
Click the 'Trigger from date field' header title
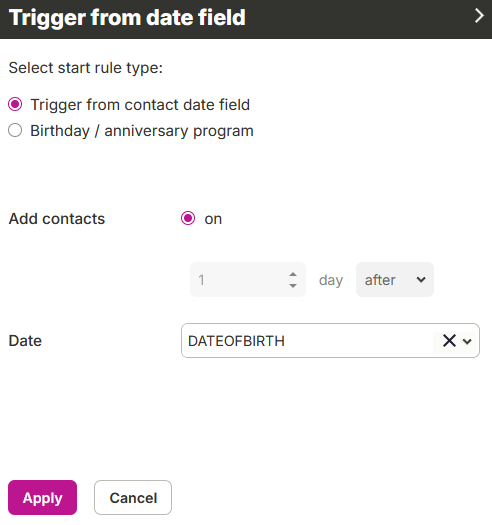coord(127,17)
